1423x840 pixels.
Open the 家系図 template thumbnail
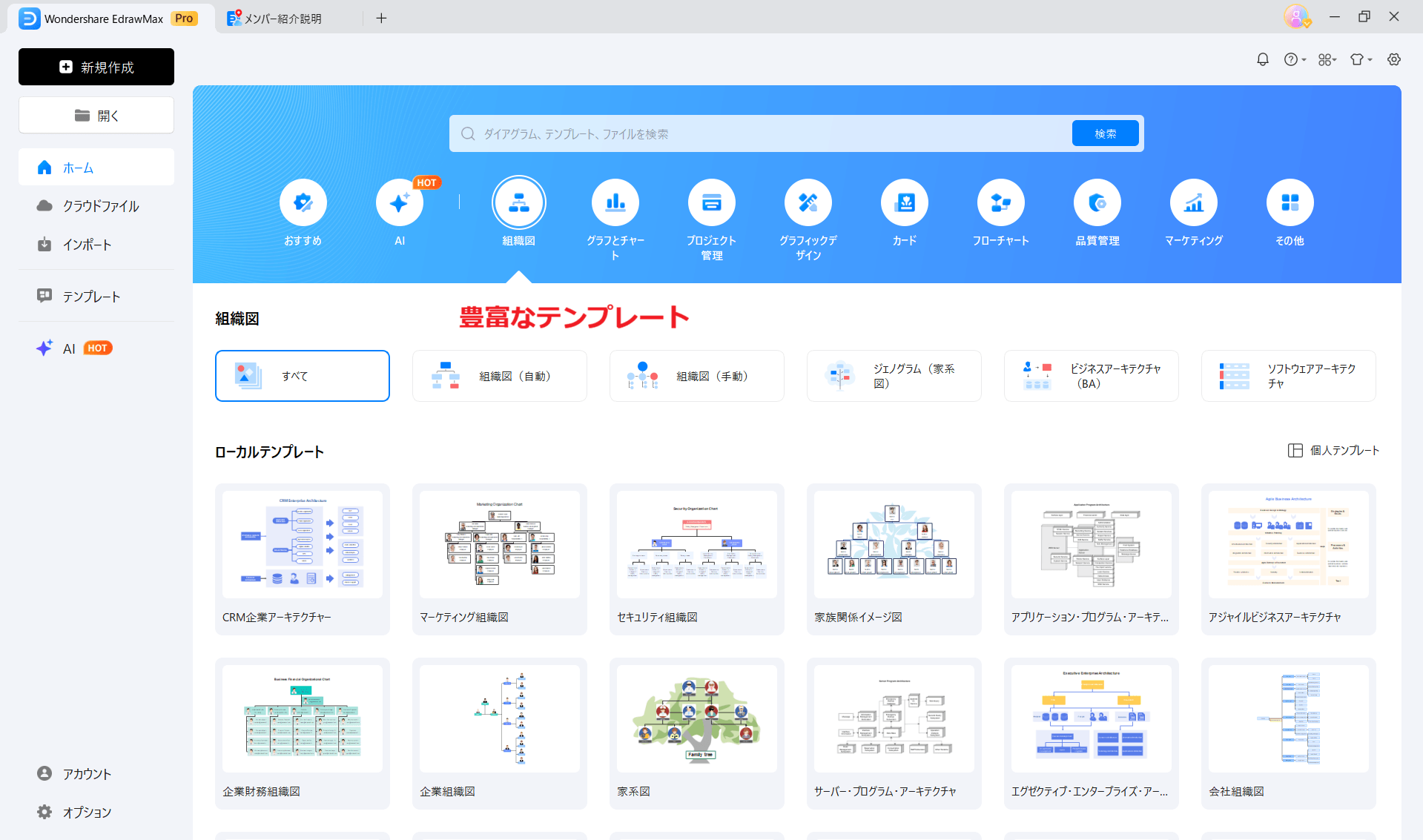(x=696, y=718)
